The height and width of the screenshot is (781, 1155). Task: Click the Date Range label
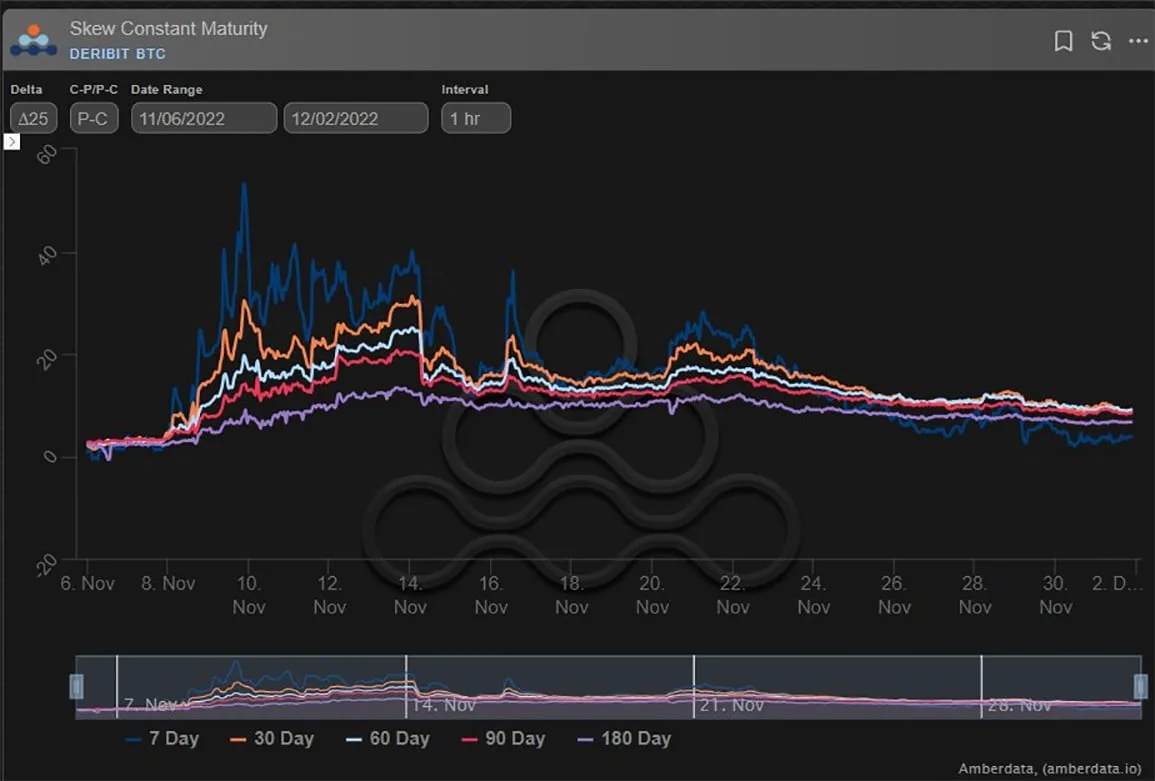[x=166, y=89]
